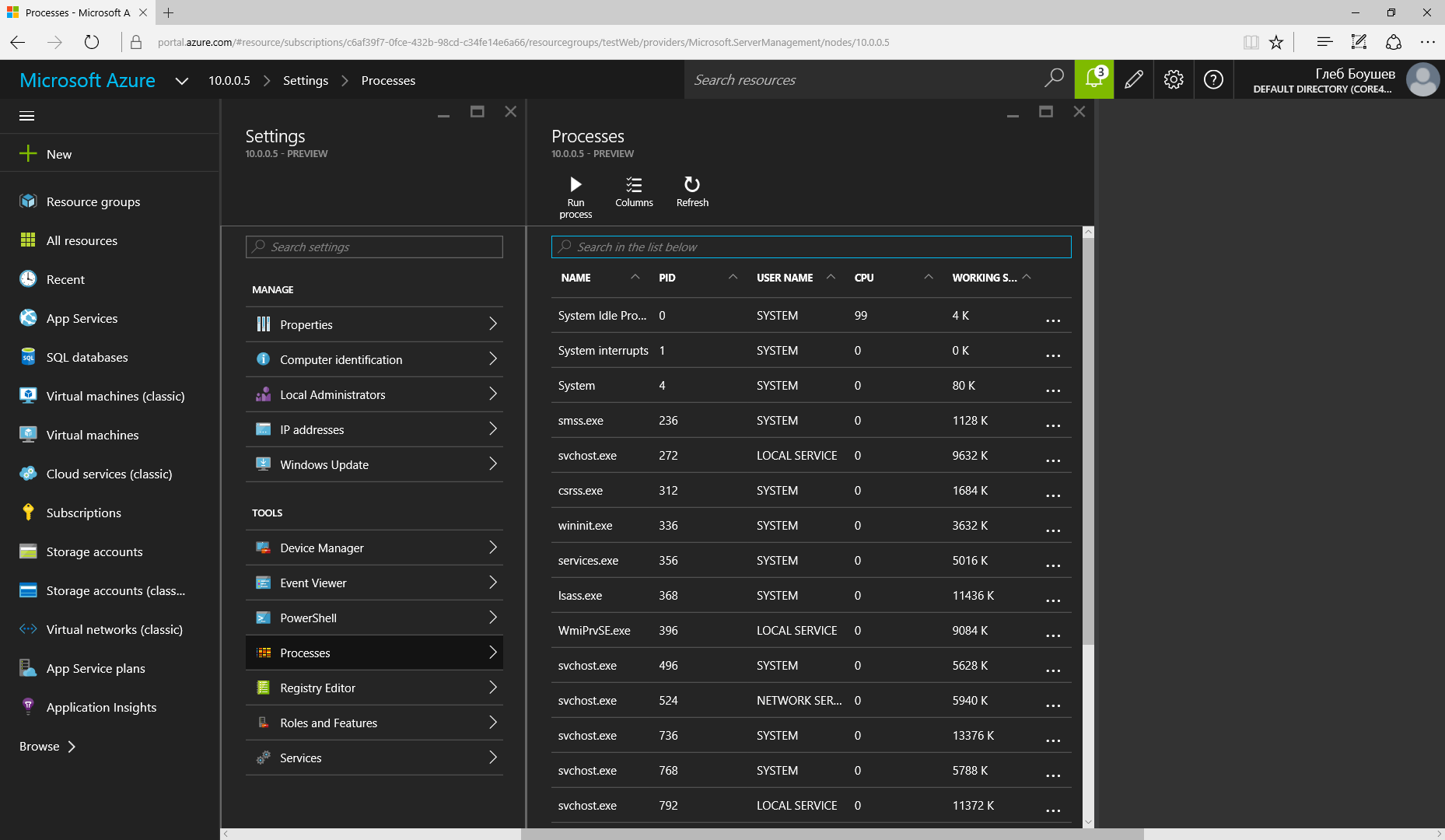
Task: Open Properties settings item
Action: coord(374,324)
